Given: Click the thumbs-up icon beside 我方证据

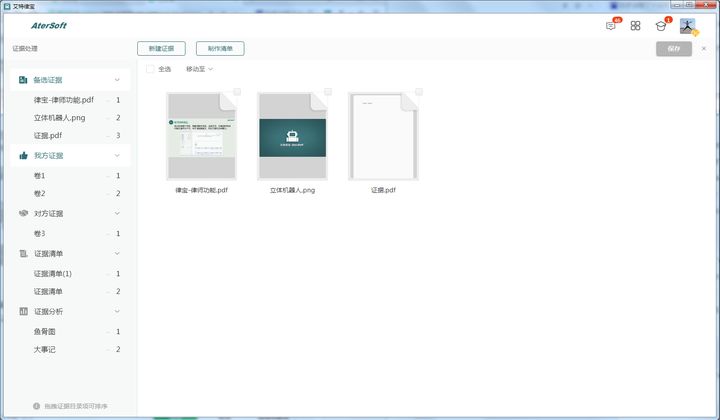Looking at the screenshot, I should click(x=24, y=156).
